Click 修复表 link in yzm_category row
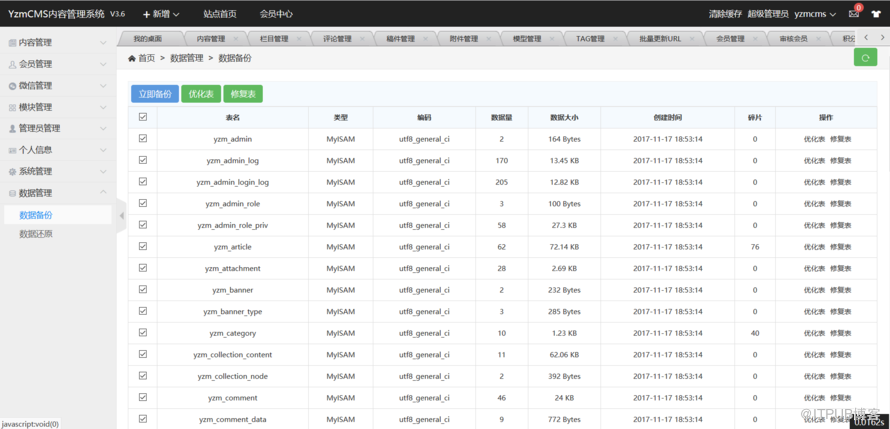This screenshot has width=890, height=429. point(840,333)
